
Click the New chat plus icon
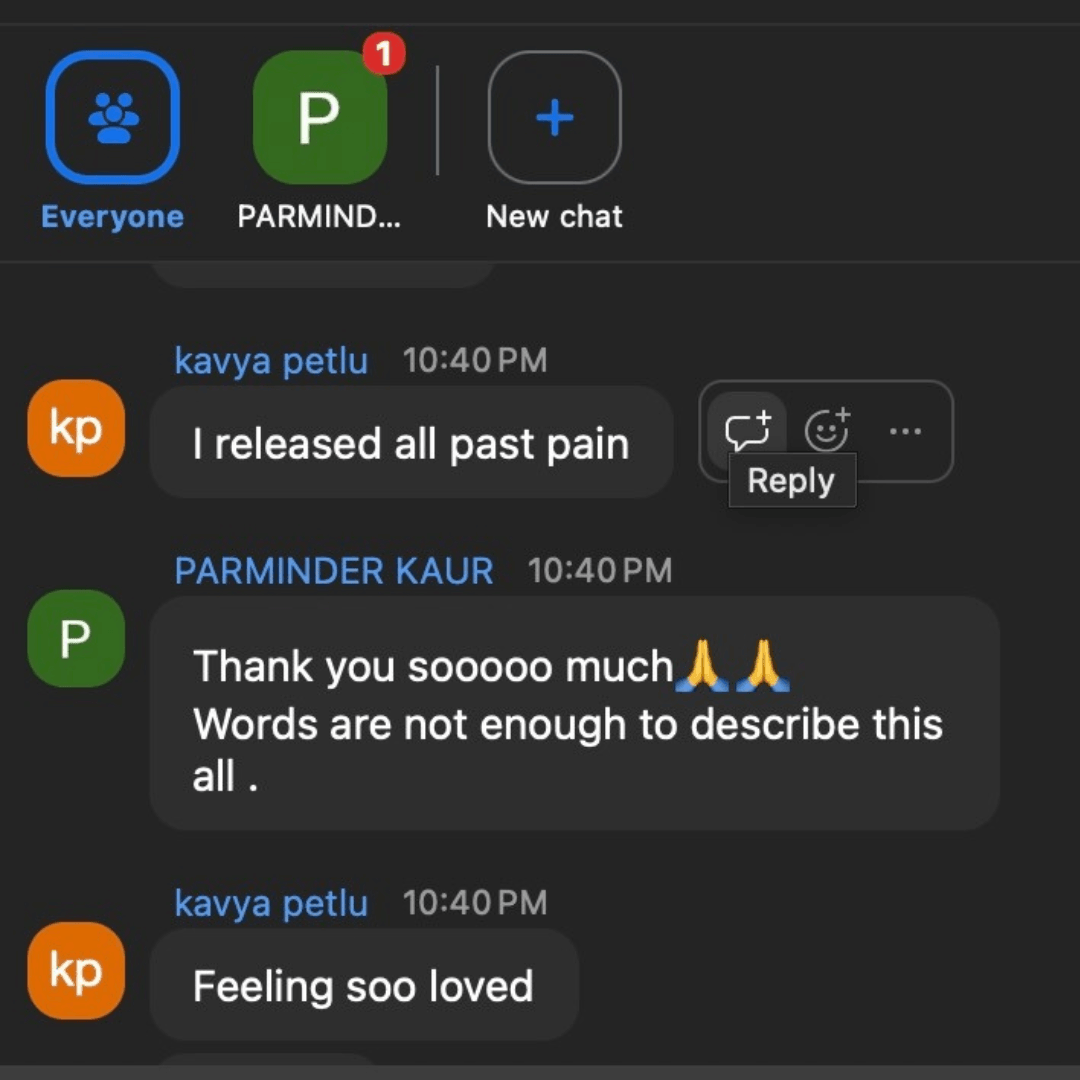pyautogui.click(x=554, y=117)
